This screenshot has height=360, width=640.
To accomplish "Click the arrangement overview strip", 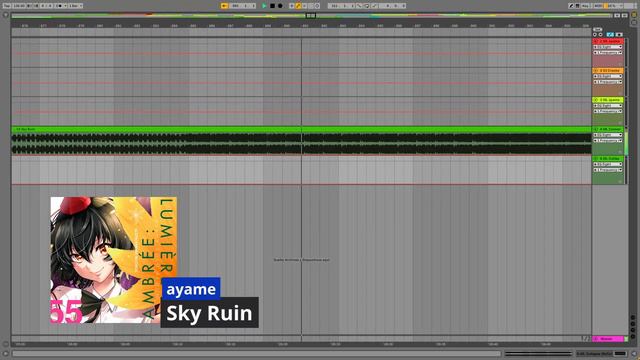I will click(312, 16).
